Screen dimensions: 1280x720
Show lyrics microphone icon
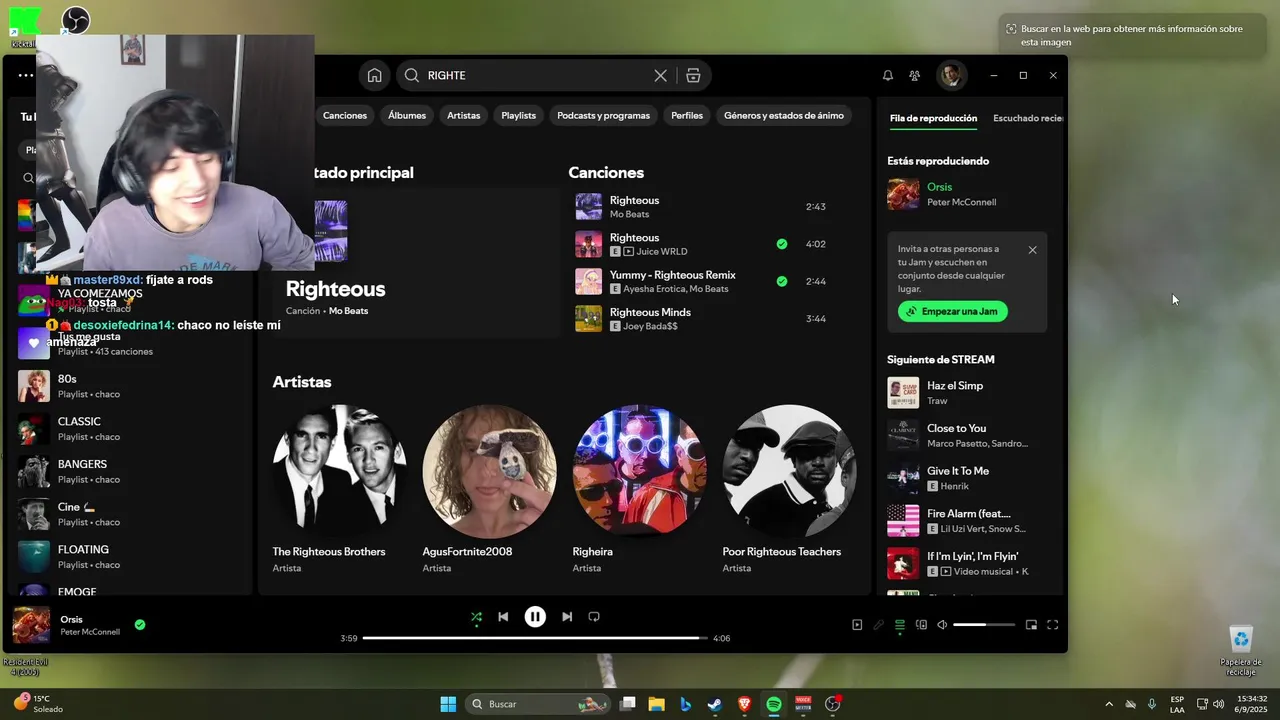pos(878,625)
